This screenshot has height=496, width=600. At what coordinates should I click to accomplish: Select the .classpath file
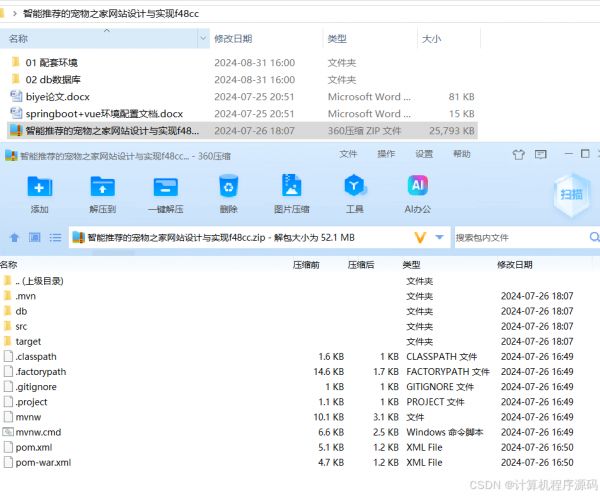[x=30, y=357]
